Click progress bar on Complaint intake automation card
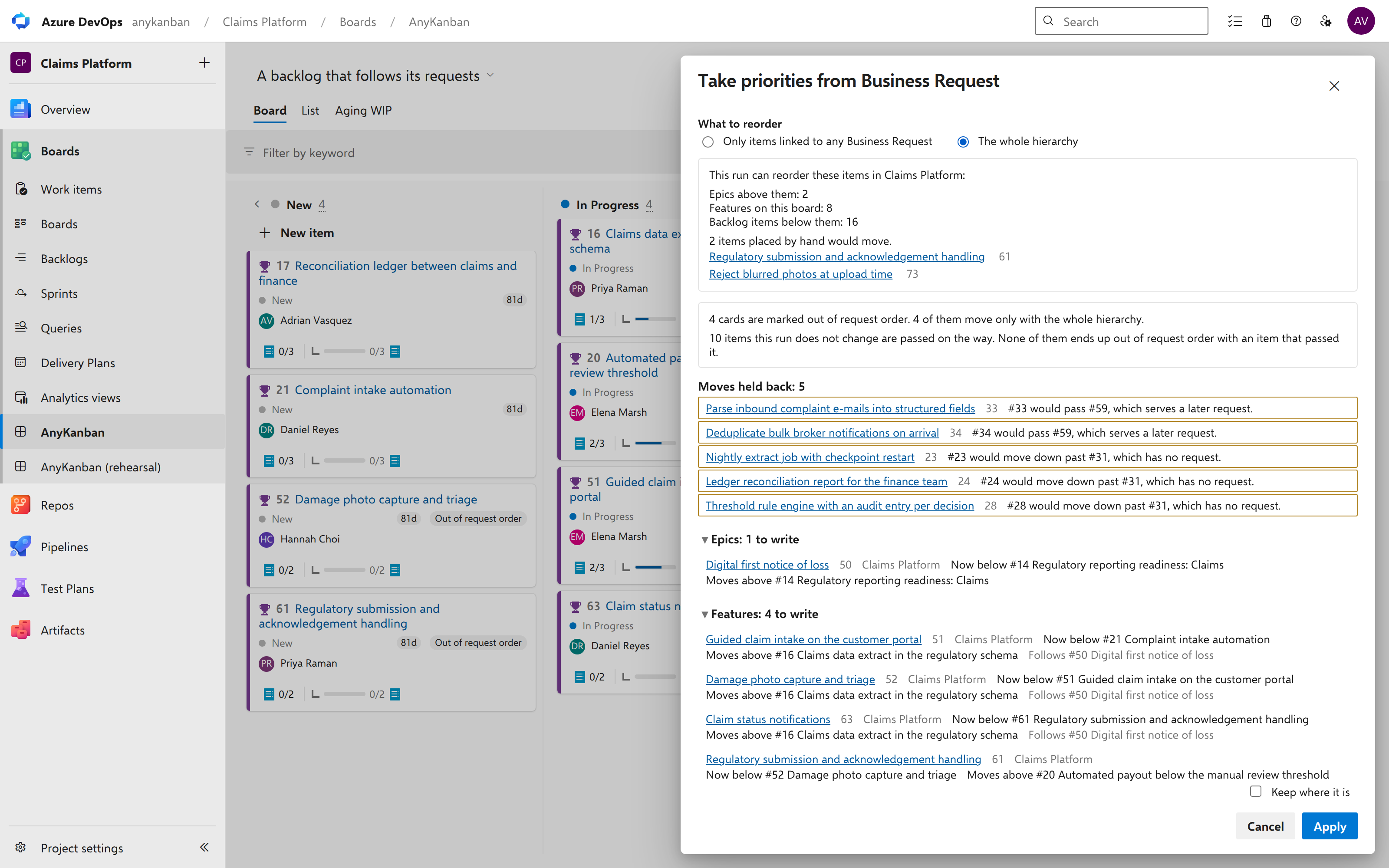 point(344,461)
